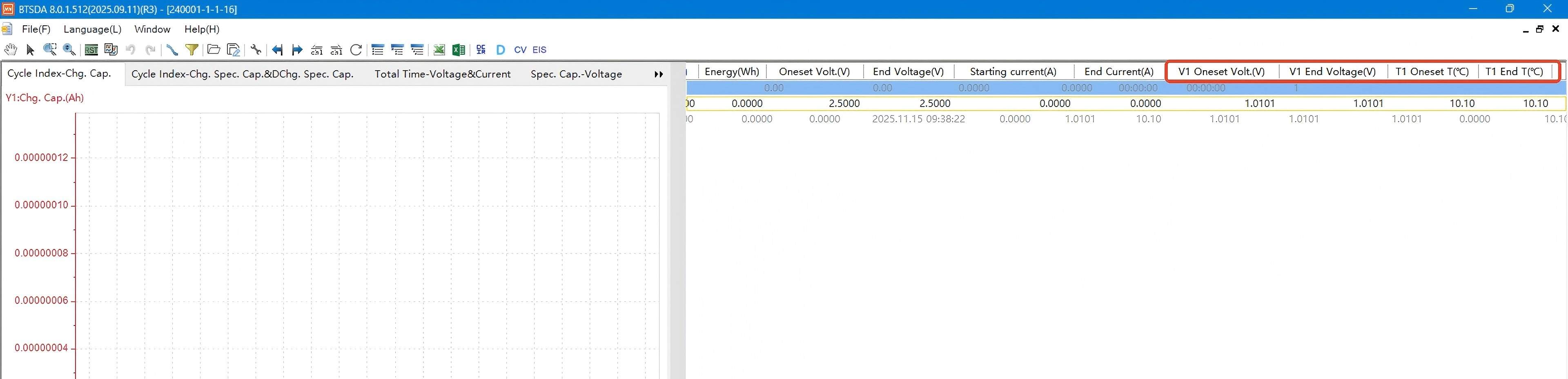This screenshot has width=1568, height=379.
Task: Open the Help(H) menu
Action: click(x=201, y=29)
